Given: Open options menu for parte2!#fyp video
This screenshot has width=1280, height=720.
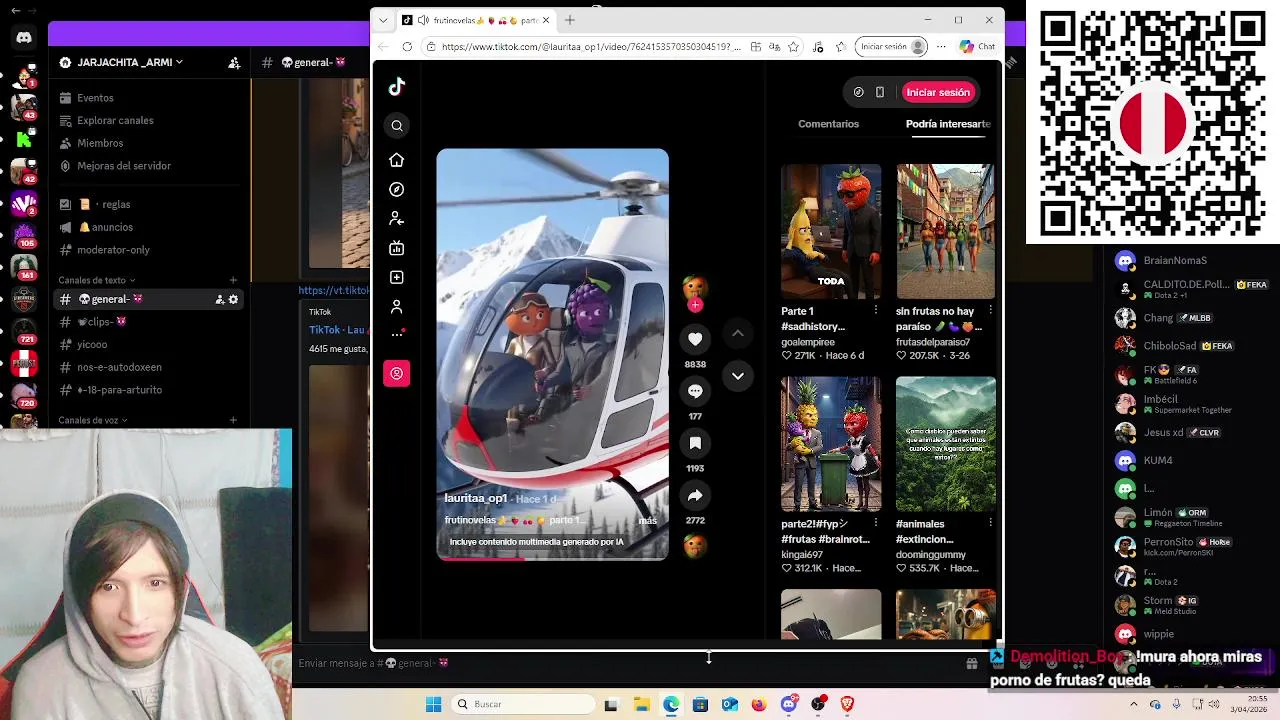Looking at the screenshot, I should tap(875, 523).
